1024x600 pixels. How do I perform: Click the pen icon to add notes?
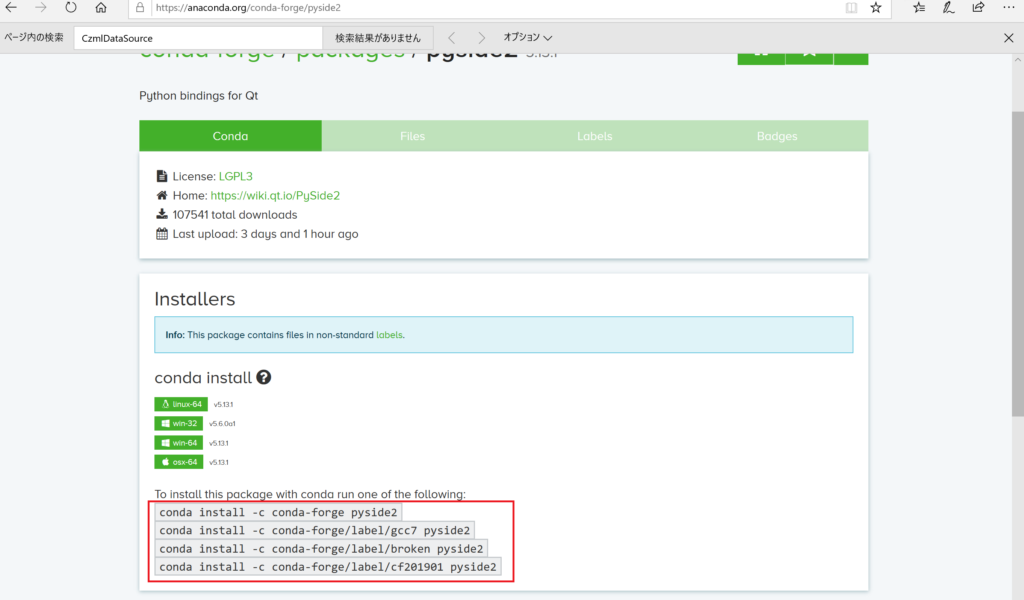[948, 8]
